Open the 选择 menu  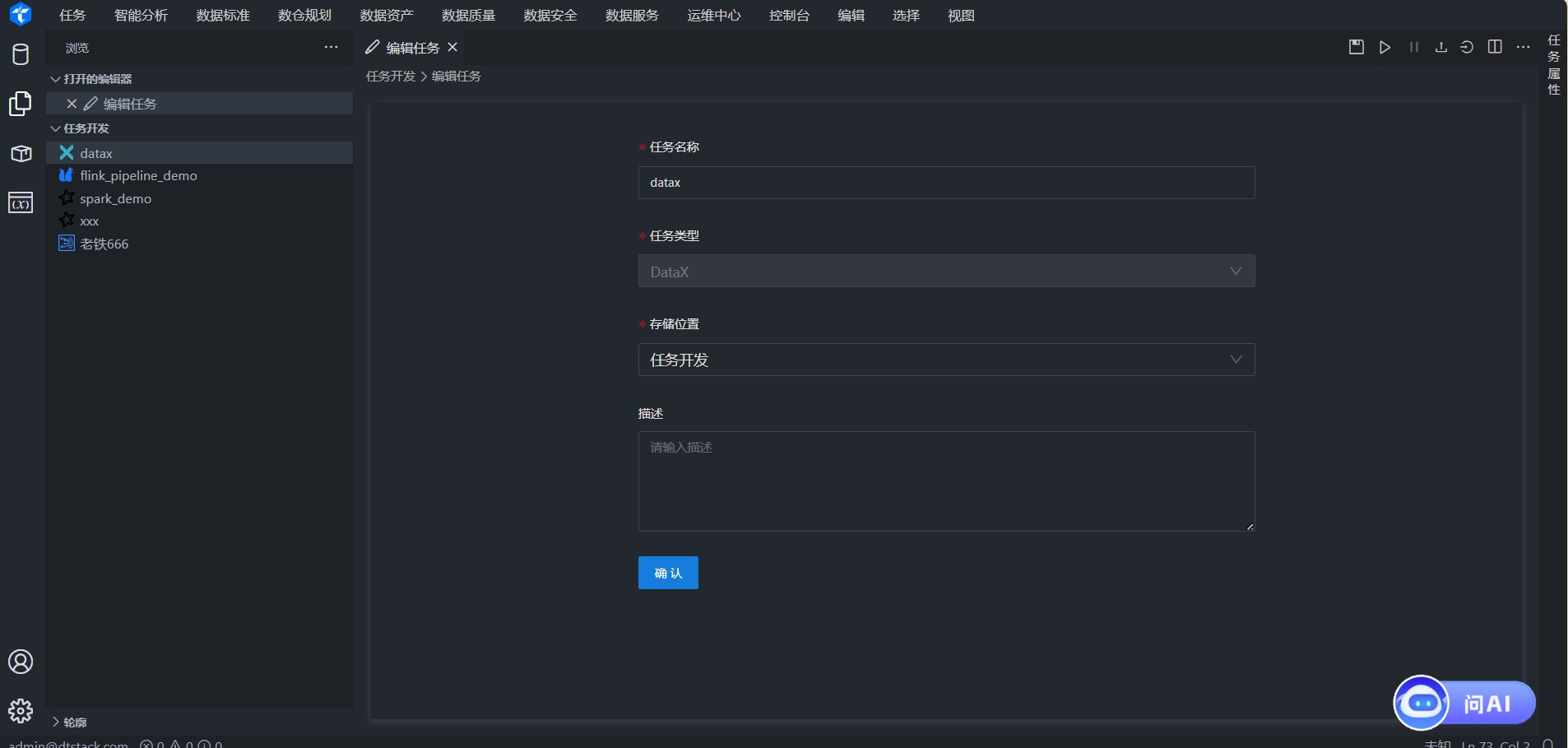pos(906,15)
